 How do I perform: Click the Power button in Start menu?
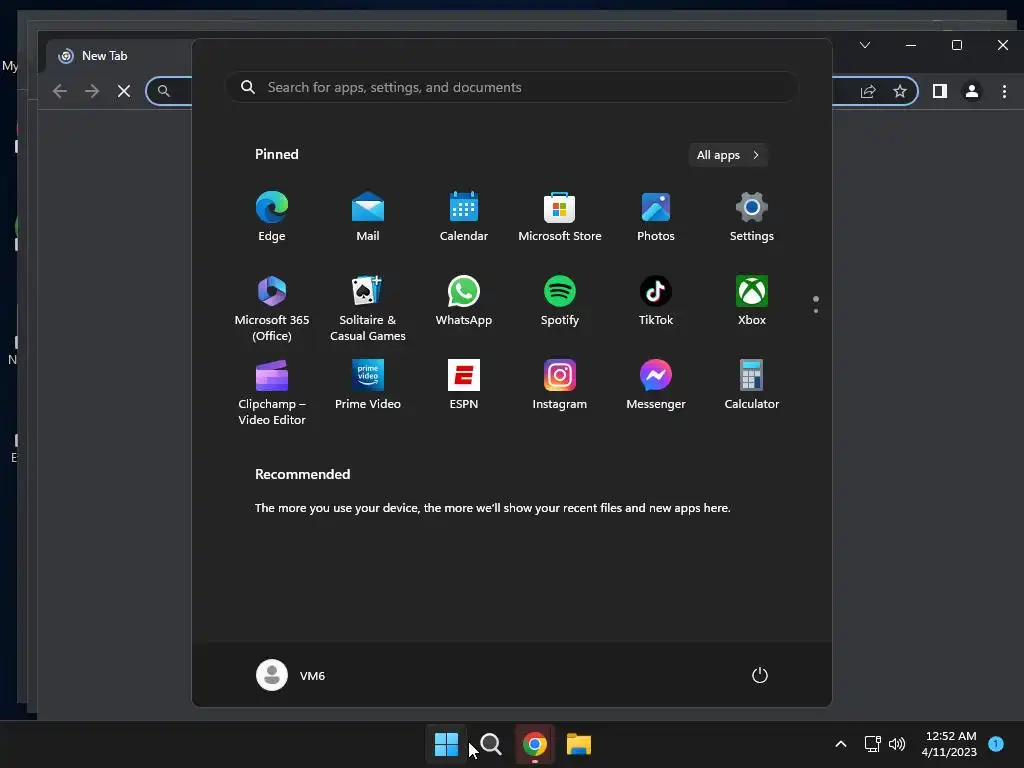coord(760,675)
